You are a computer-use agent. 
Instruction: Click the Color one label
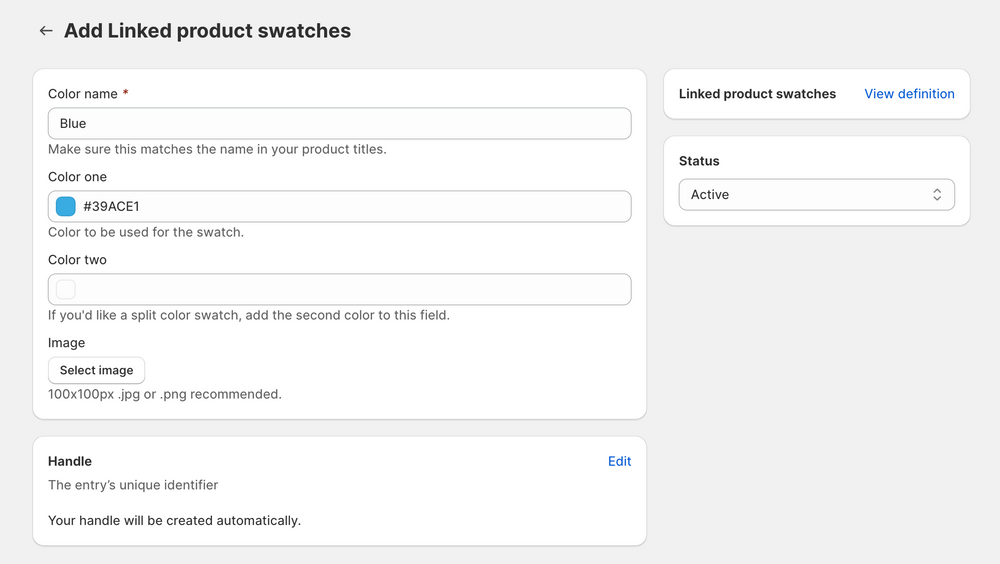(x=78, y=177)
